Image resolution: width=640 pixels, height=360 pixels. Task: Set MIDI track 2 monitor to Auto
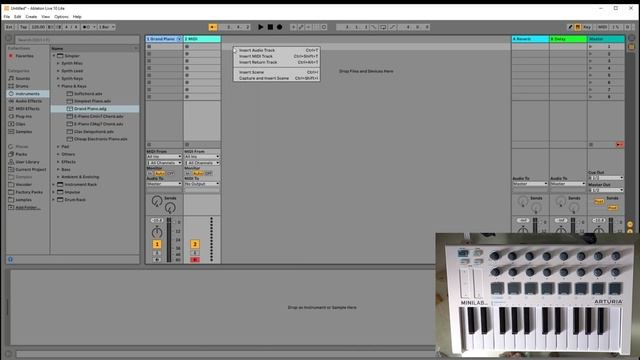(x=198, y=173)
